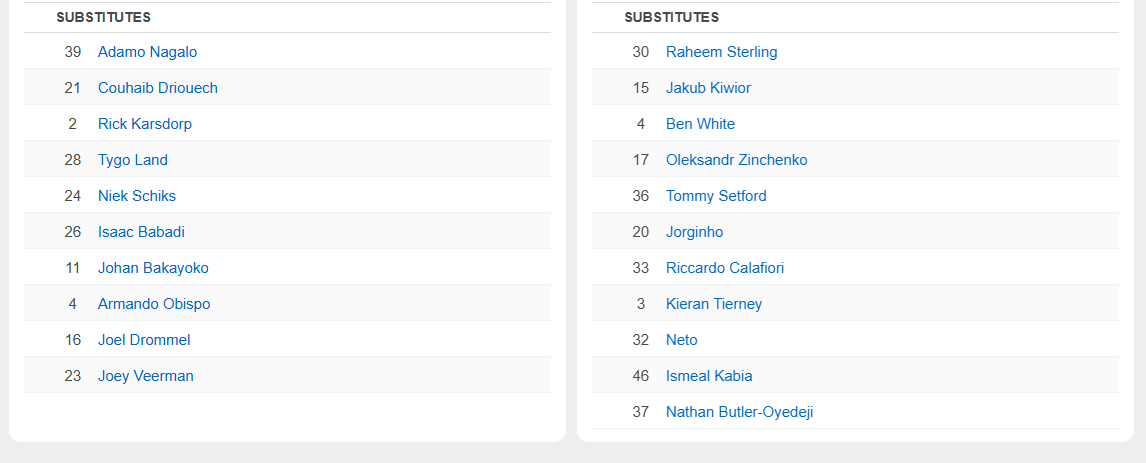Viewport: 1146px width, 463px height.
Task: Click on Tommy Setford
Action: tap(716, 196)
